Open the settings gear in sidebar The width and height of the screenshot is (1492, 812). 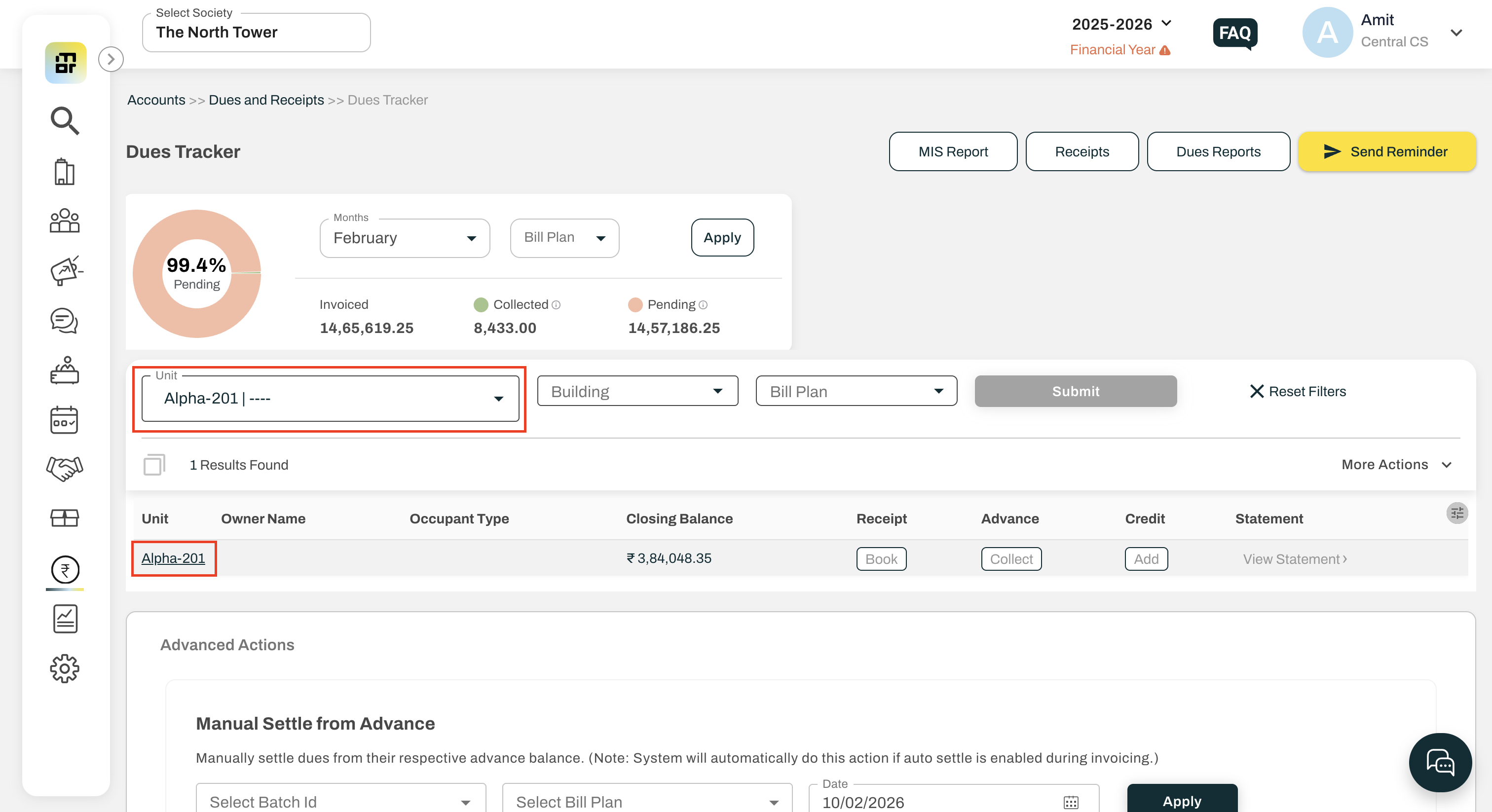coord(64,668)
